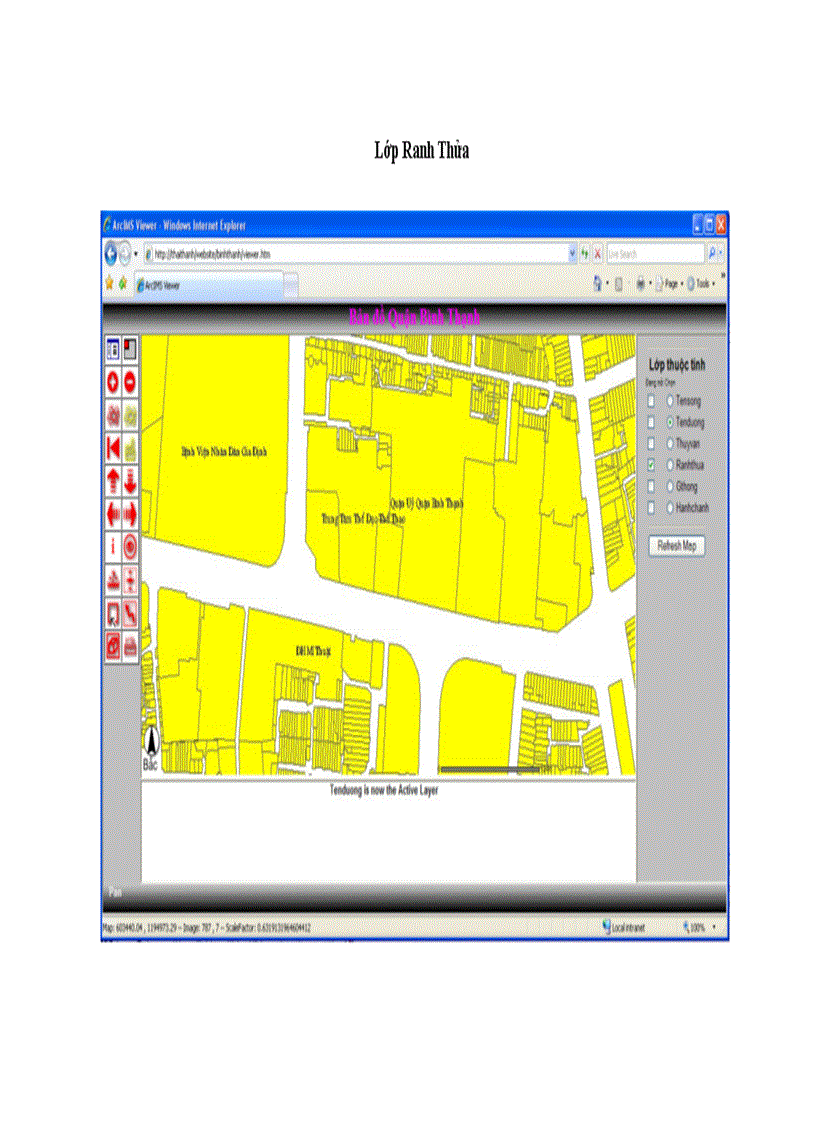
Task: Select the Zoom Out tool
Action: pos(131,382)
